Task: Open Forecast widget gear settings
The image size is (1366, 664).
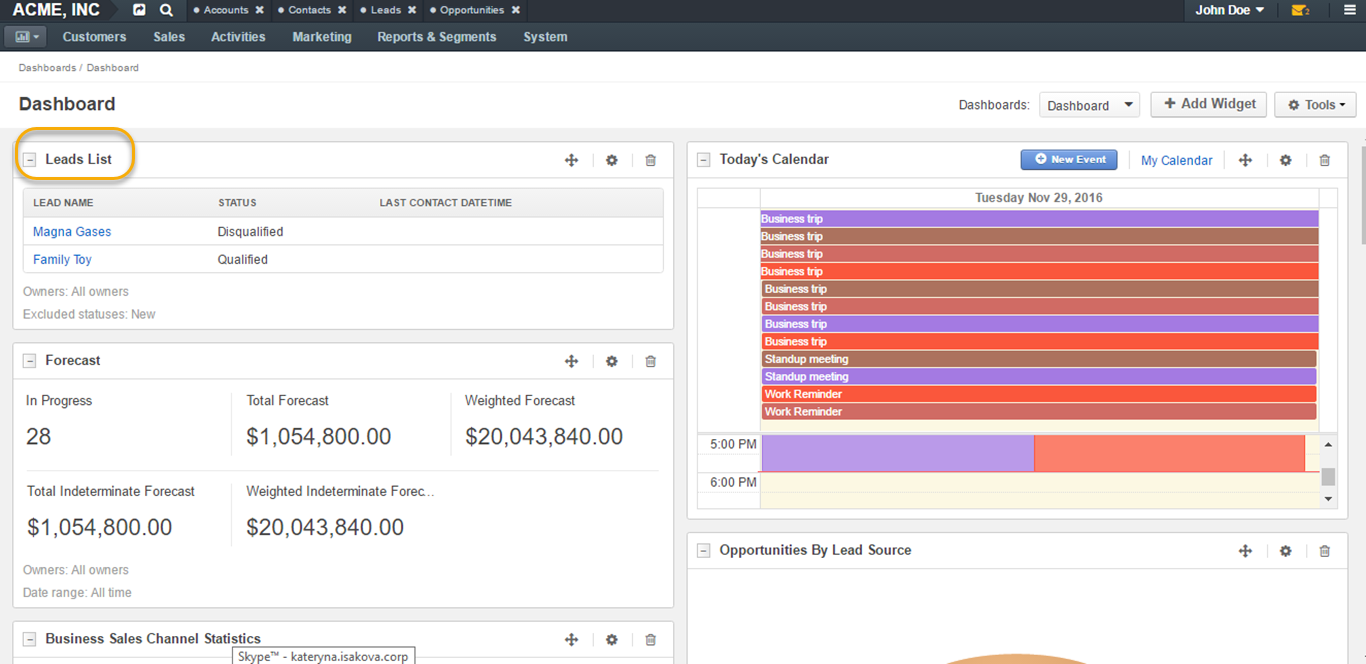Action: 612,361
